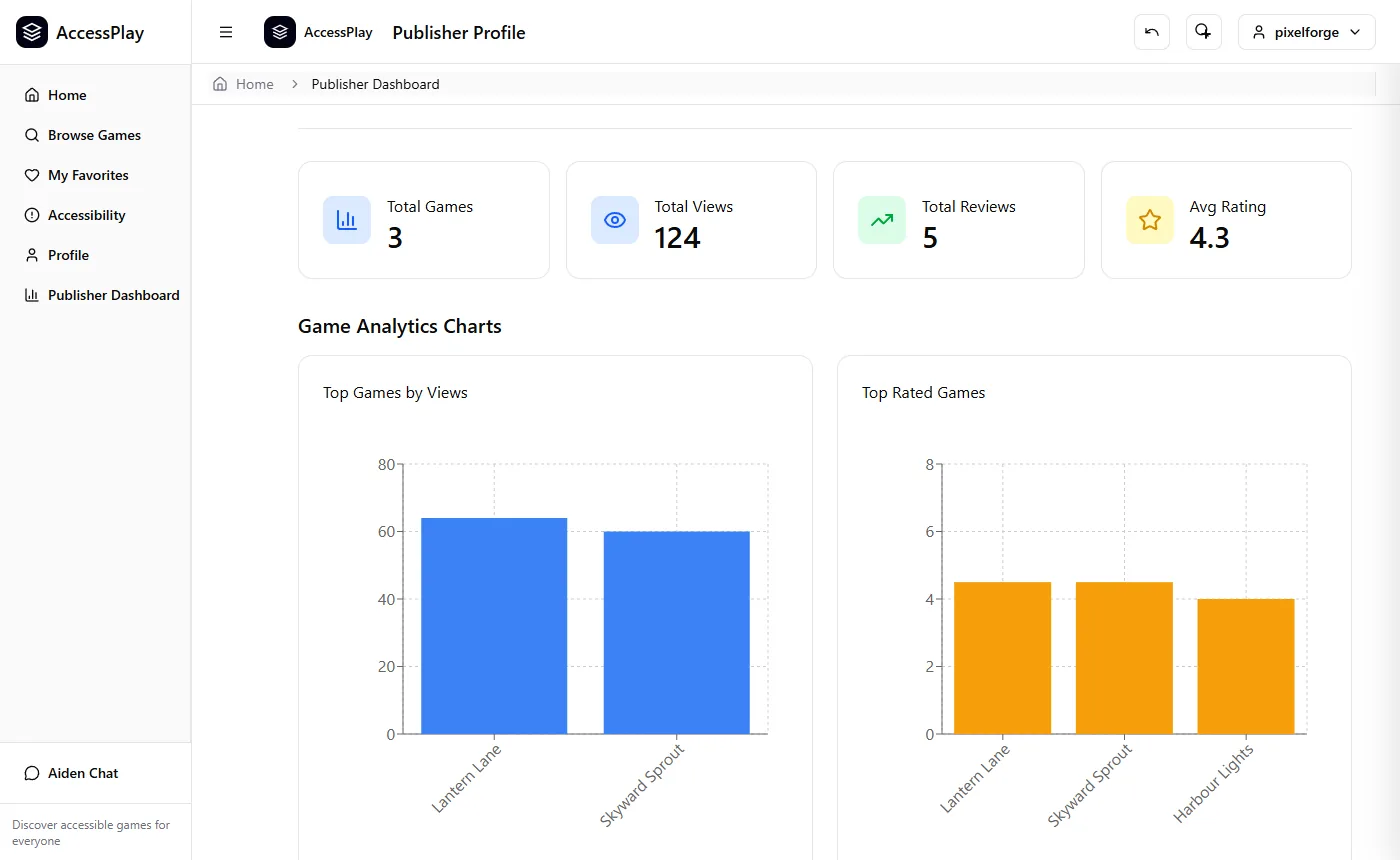The height and width of the screenshot is (860, 1400).
Task: Click the Skyward Sprout orange rating bar
Action: (x=1124, y=658)
